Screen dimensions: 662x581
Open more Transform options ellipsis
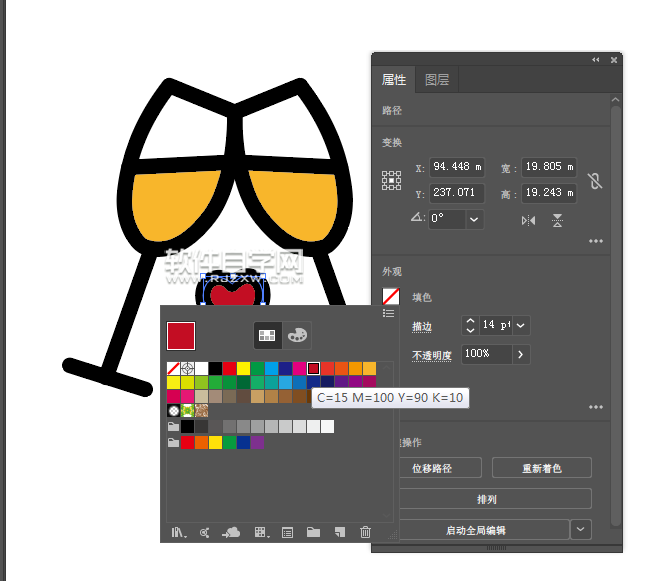(596, 241)
